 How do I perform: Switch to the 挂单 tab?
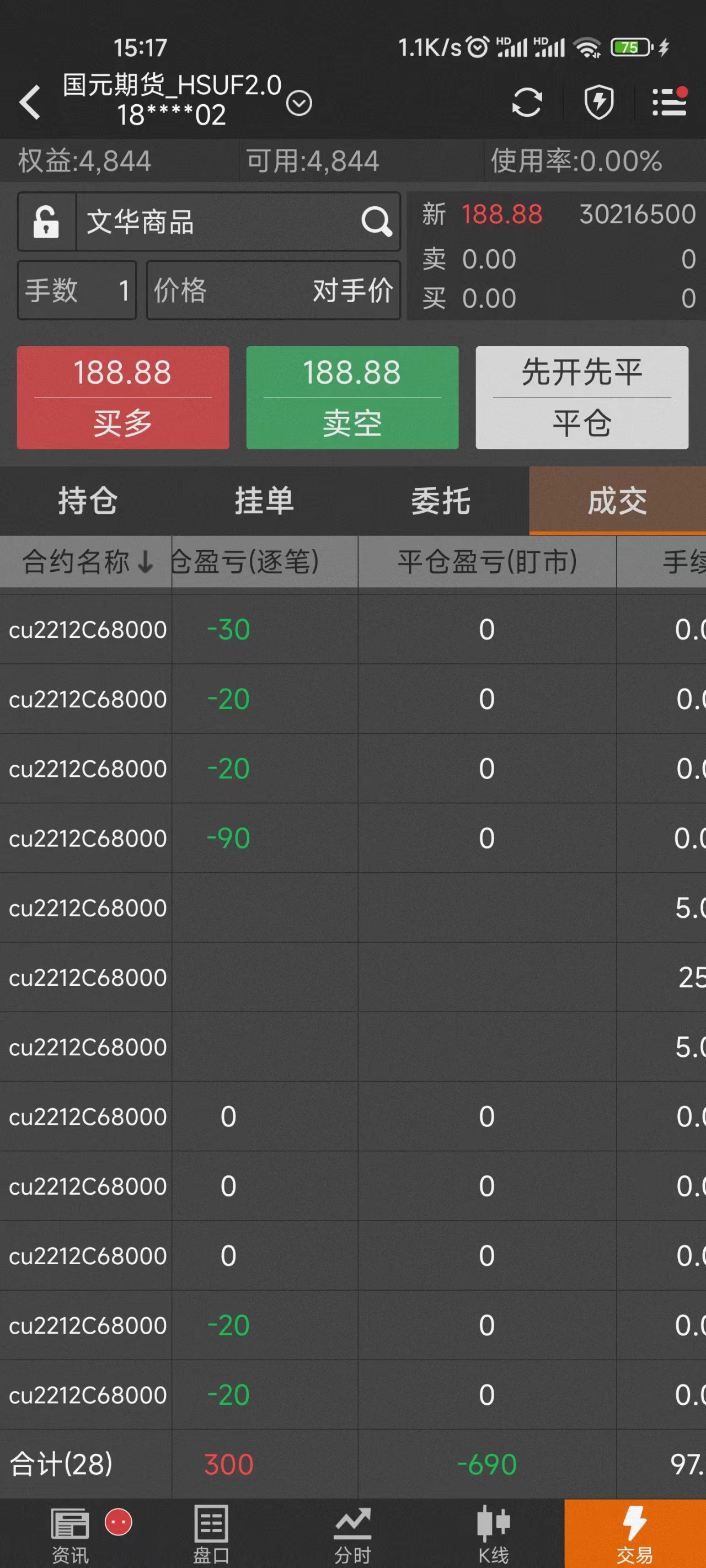tap(264, 501)
